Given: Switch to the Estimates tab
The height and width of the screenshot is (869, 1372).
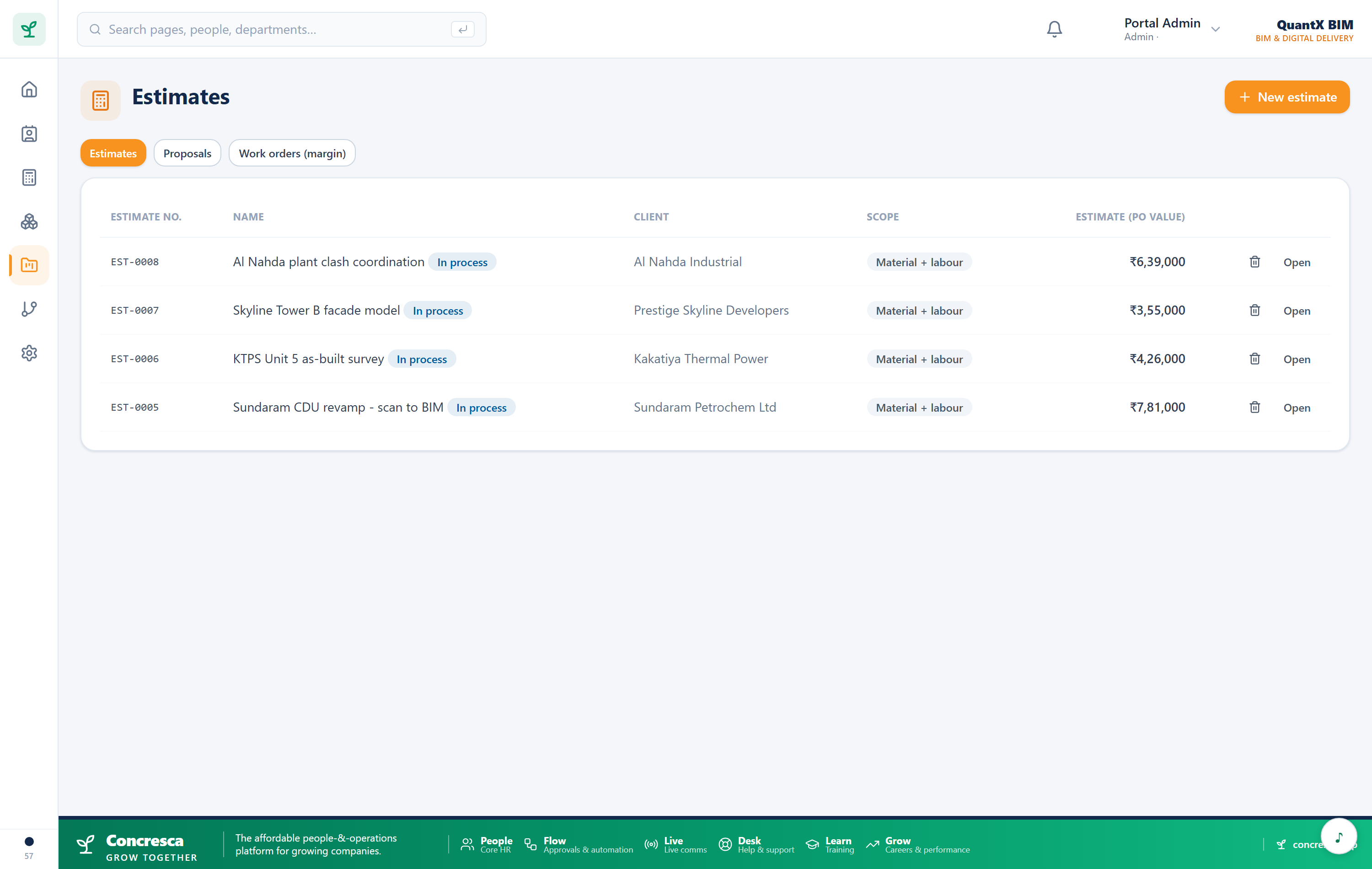Looking at the screenshot, I should coord(113,153).
